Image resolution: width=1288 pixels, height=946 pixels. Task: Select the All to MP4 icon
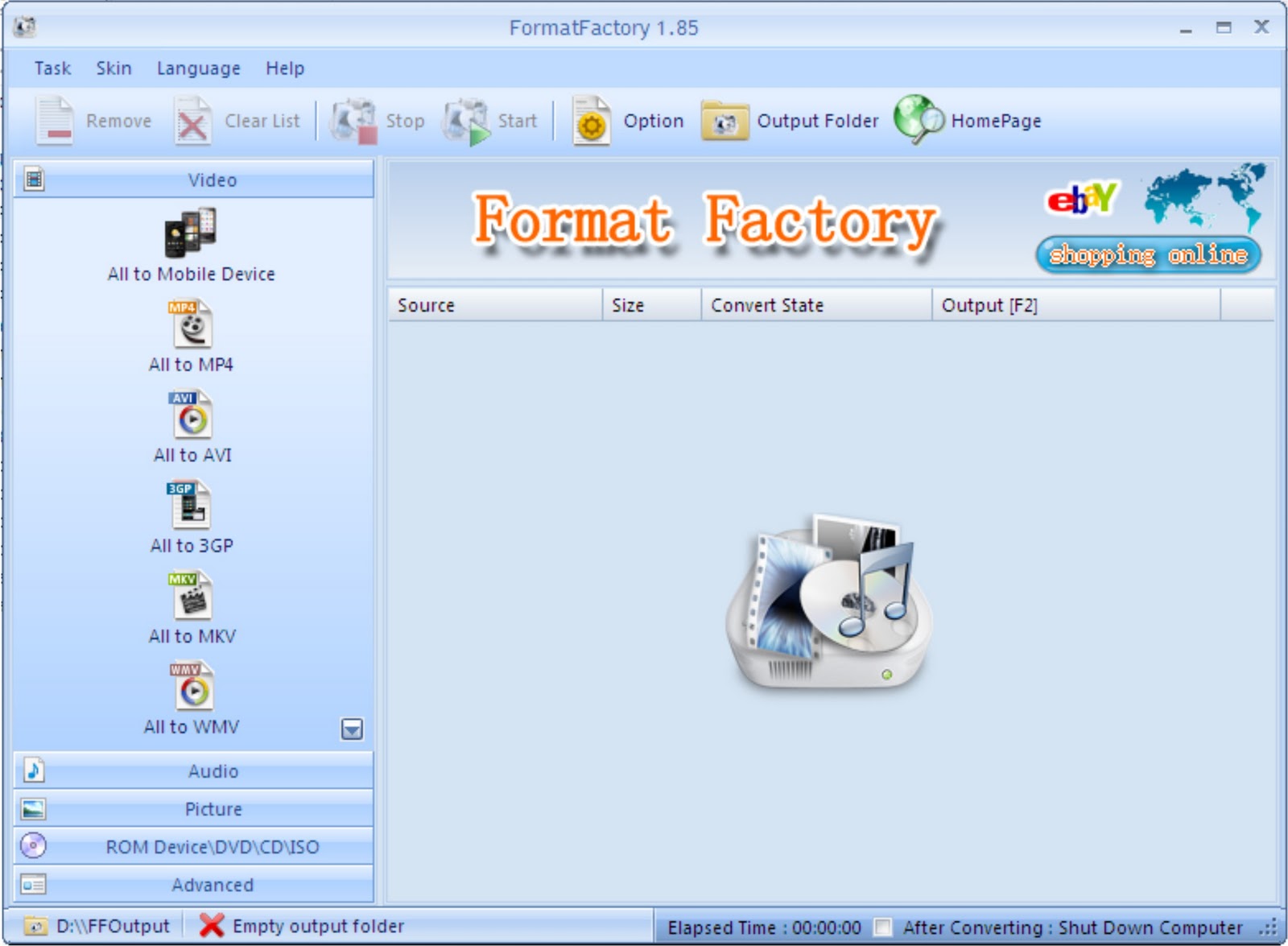pos(191,324)
